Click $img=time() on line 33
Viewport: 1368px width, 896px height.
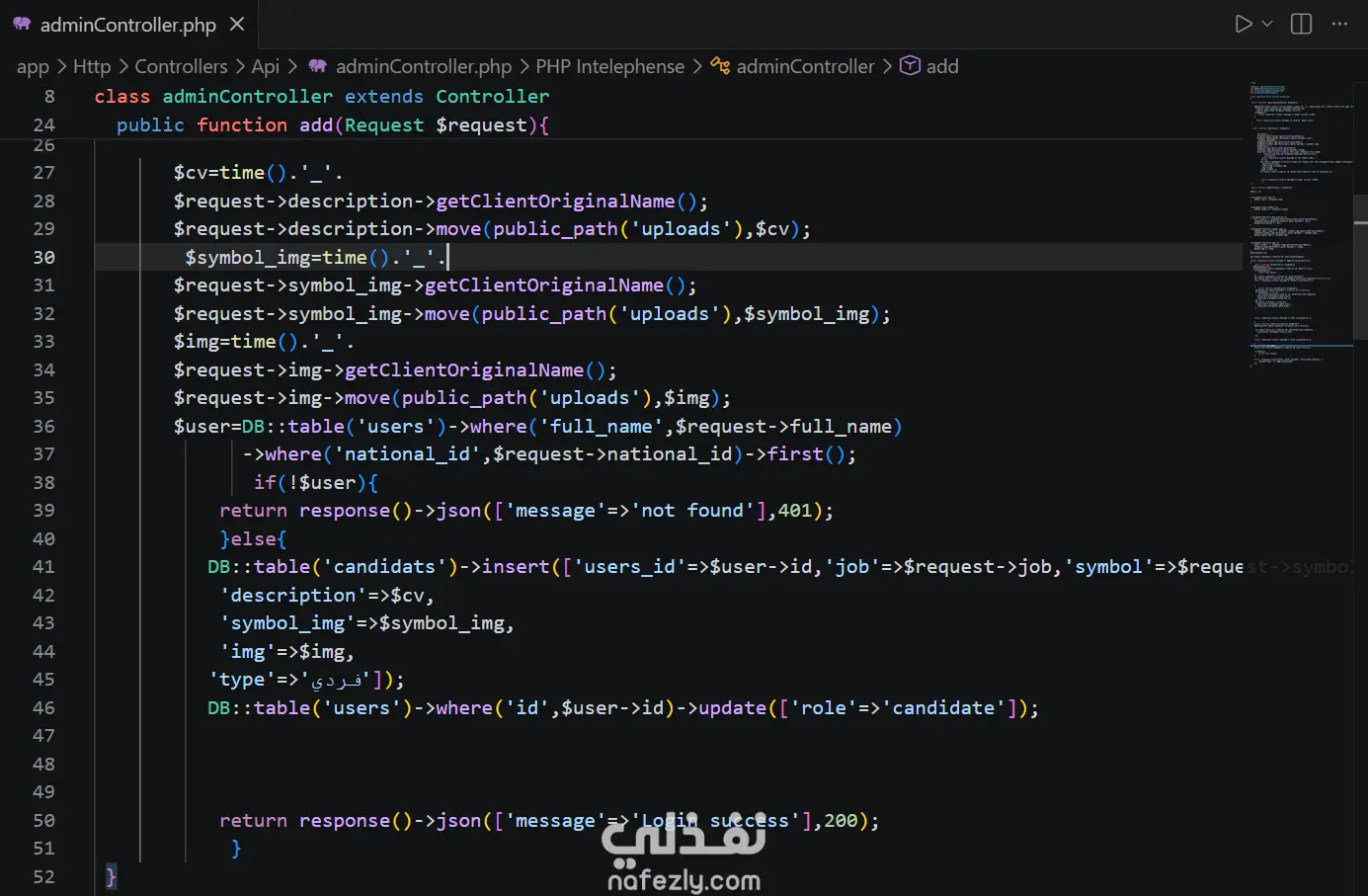(235, 342)
